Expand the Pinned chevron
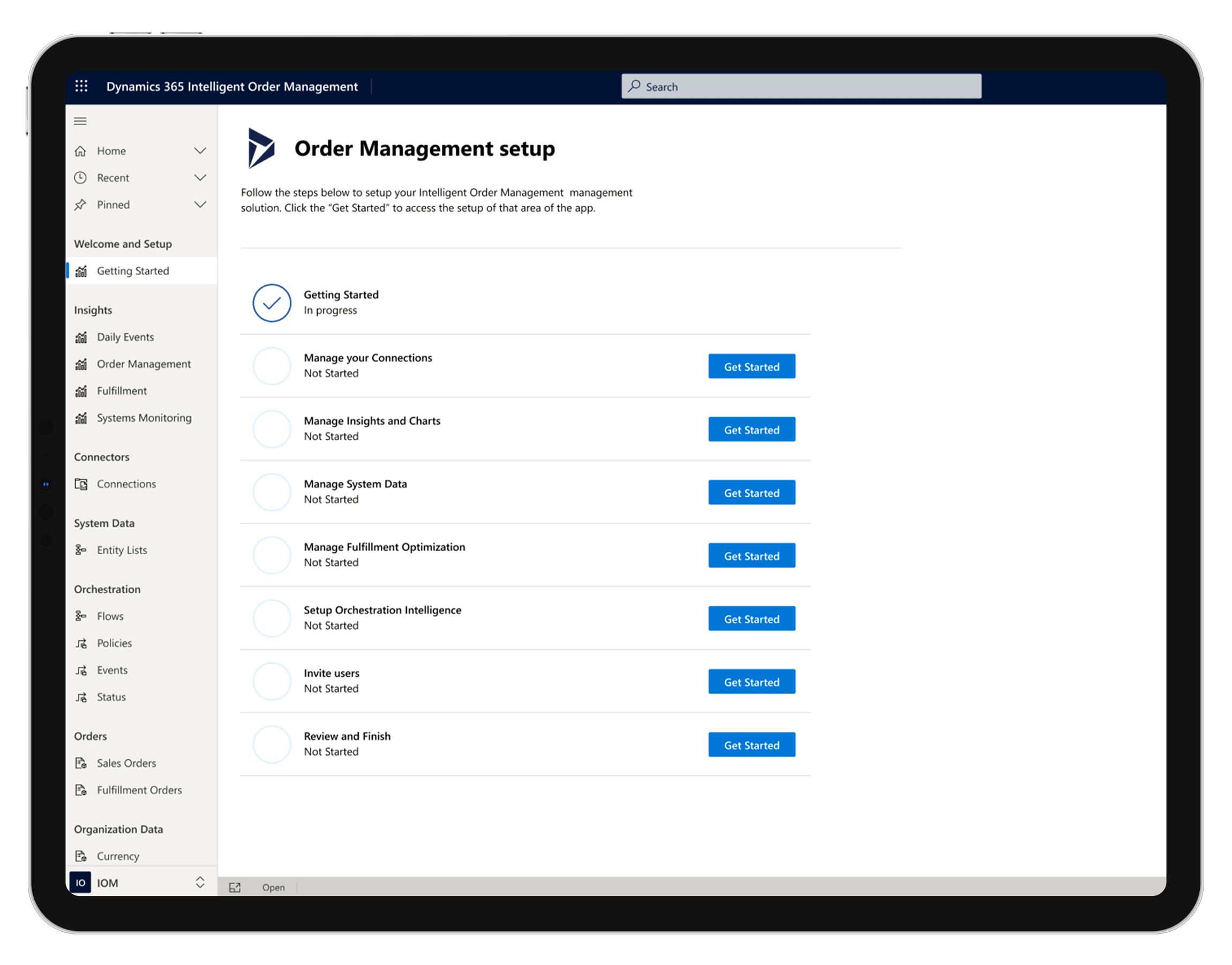1232x965 pixels. click(x=200, y=205)
